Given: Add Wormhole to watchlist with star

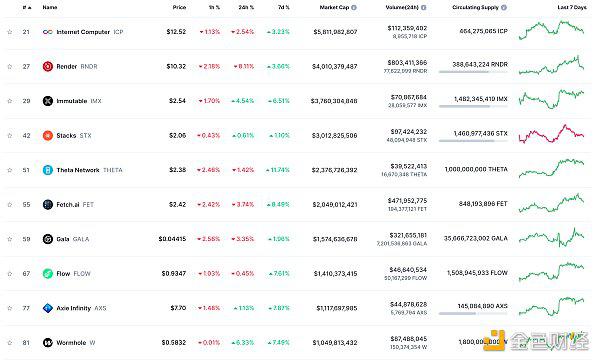Looking at the screenshot, I should [x=10, y=343].
